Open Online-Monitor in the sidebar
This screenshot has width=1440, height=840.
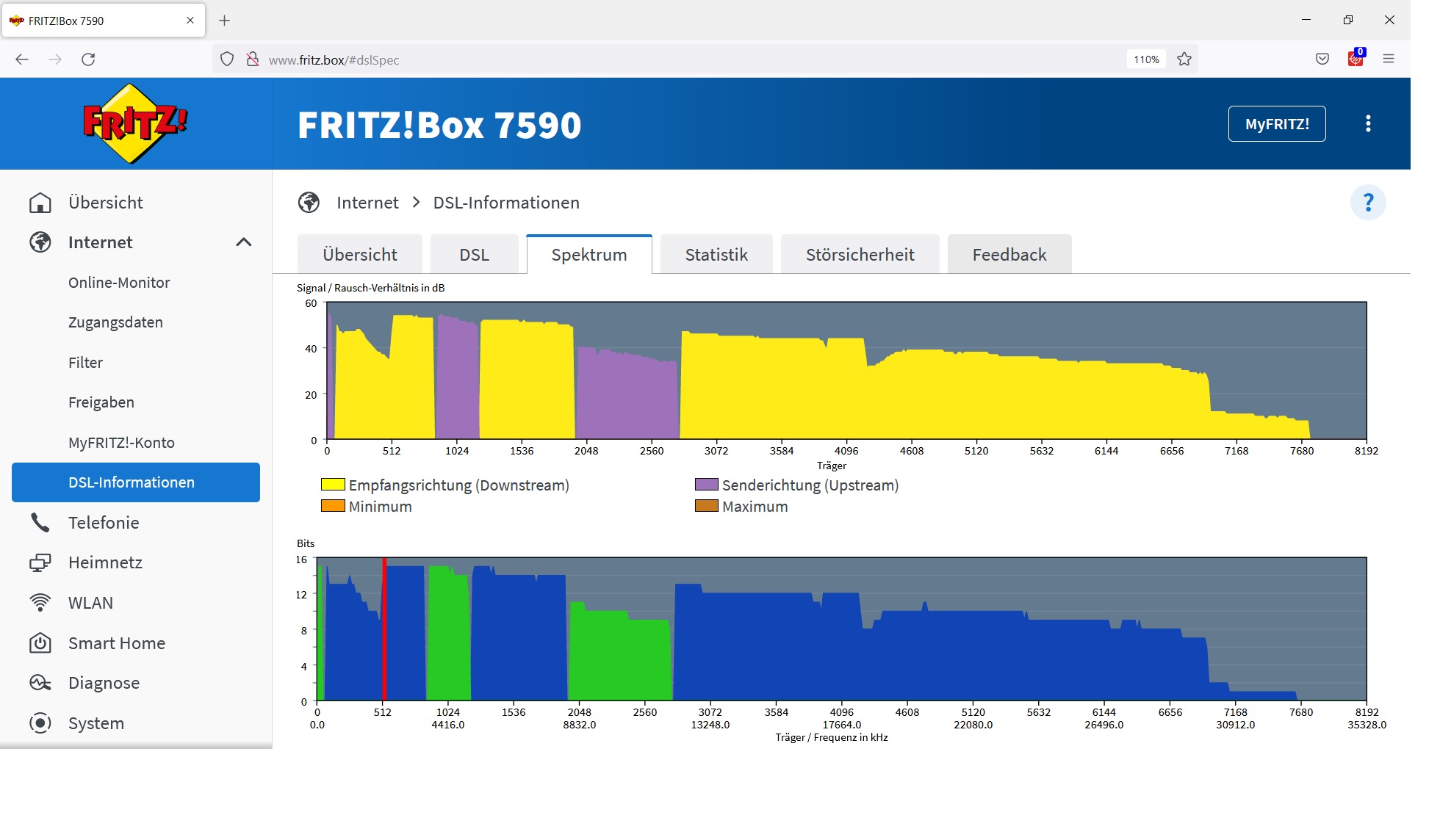point(119,283)
